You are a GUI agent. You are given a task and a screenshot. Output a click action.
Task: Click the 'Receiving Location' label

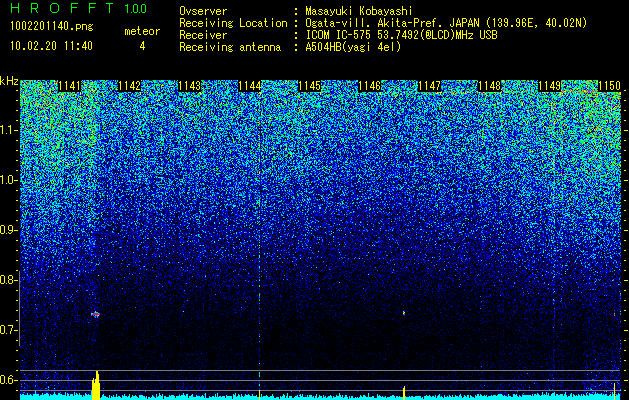[233, 23]
